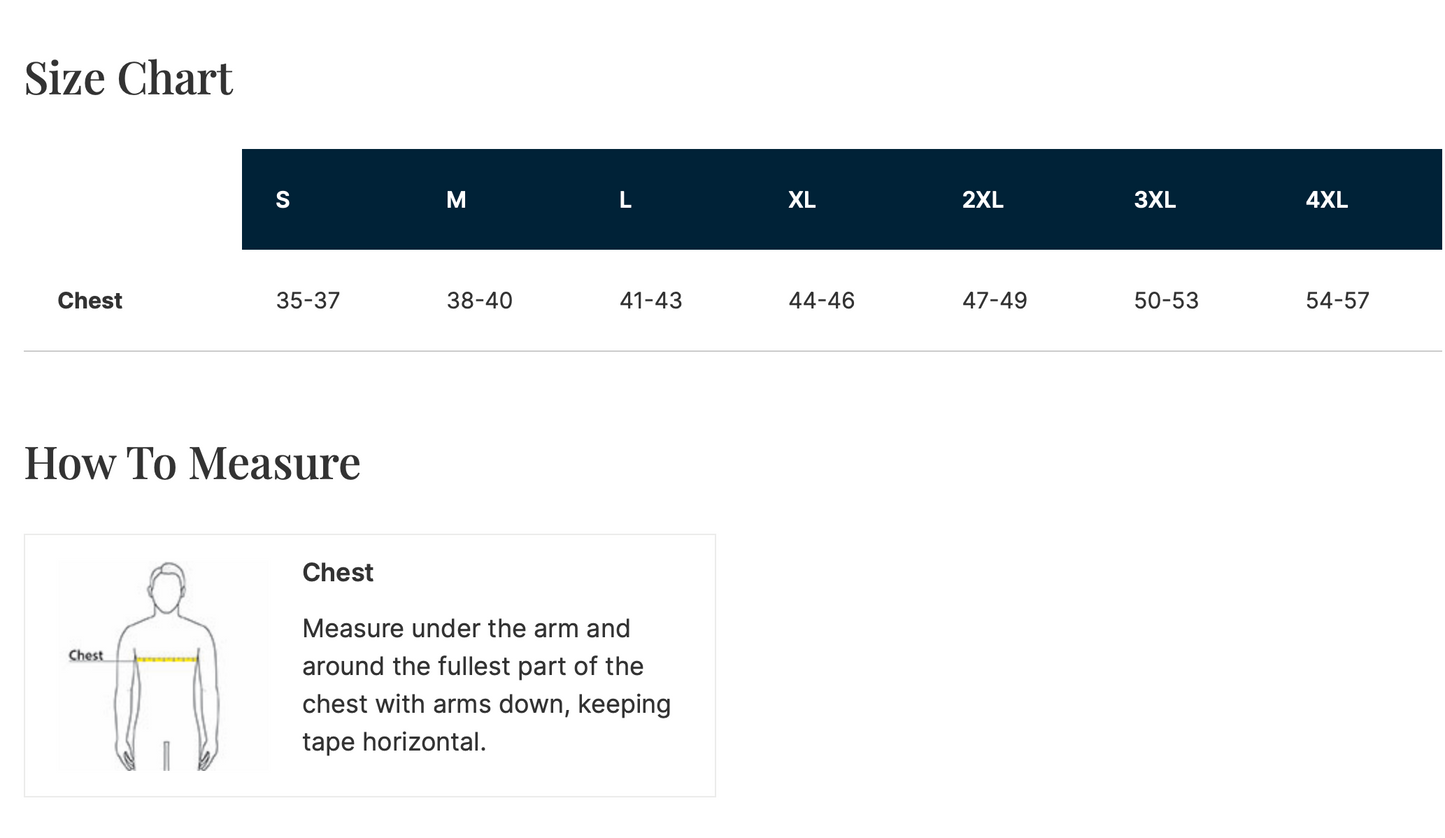Viewport: 1445px width, 838px height.
Task: Click the Size Chart heading
Action: [128, 78]
